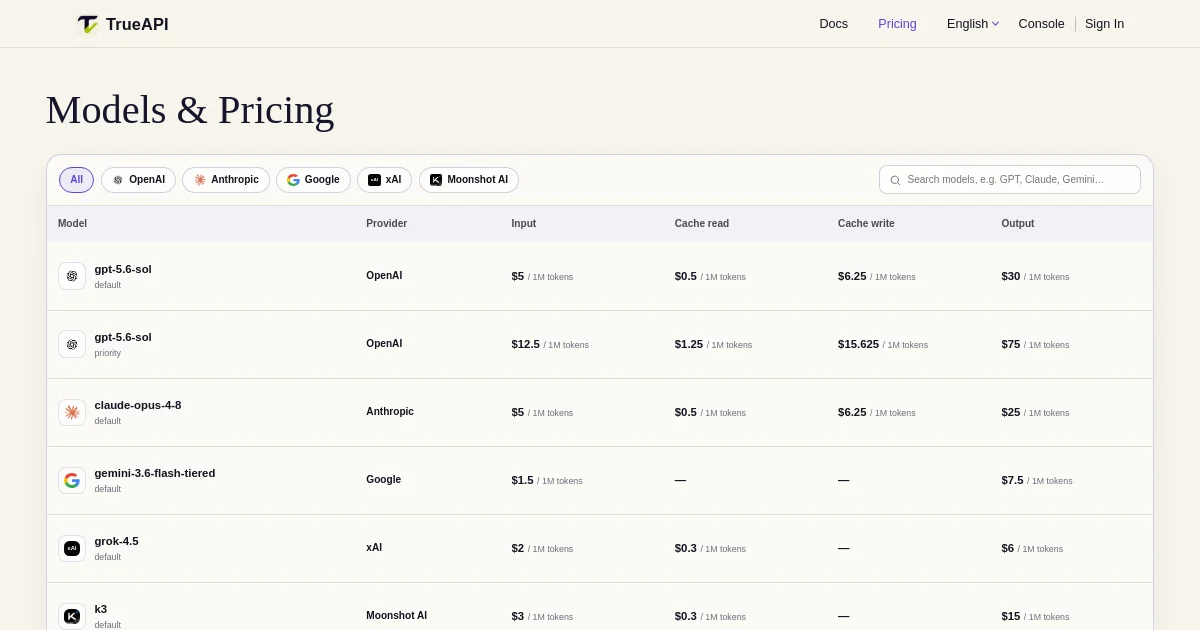Screen dimensions: 1200x630
Task: Click the $12.5 input price
Action: (x=525, y=344)
